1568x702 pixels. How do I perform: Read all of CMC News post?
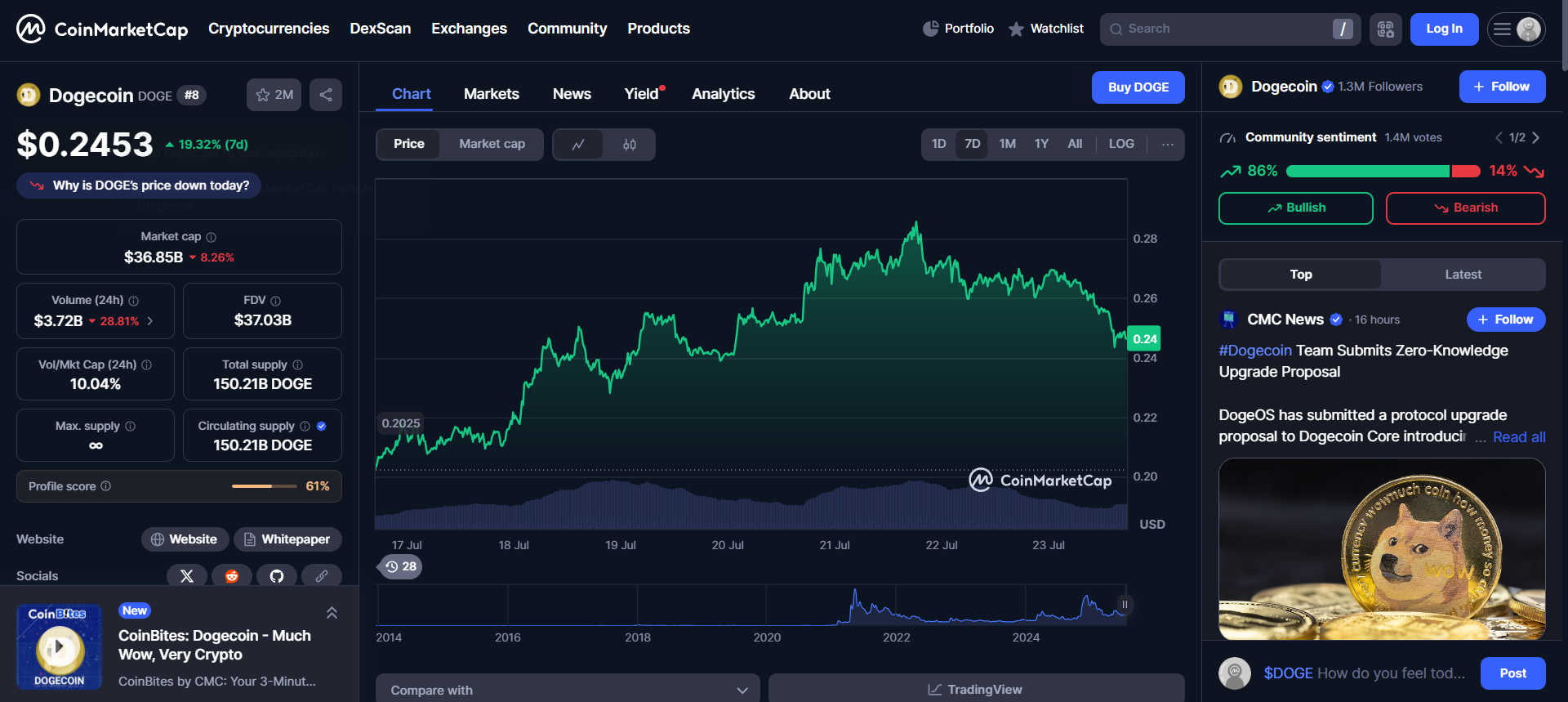(1519, 437)
